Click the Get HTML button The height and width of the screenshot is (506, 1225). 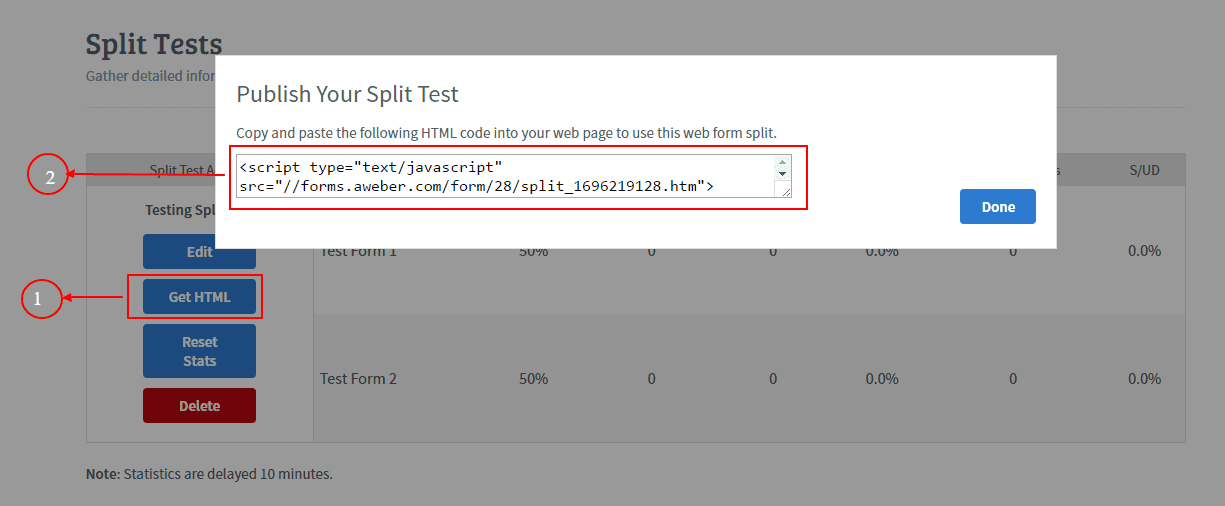(x=199, y=297)
